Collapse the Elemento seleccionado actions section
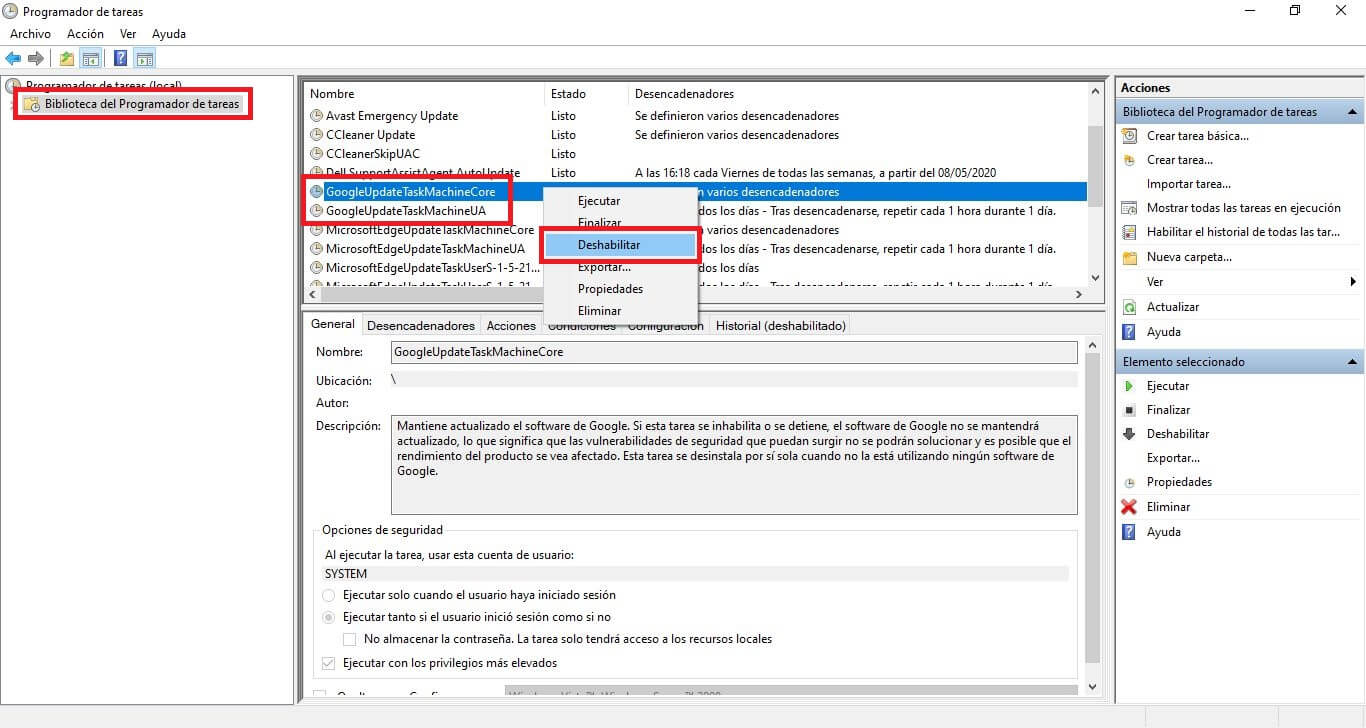Screen dimensions: 1366x728 pos(1352,362)
